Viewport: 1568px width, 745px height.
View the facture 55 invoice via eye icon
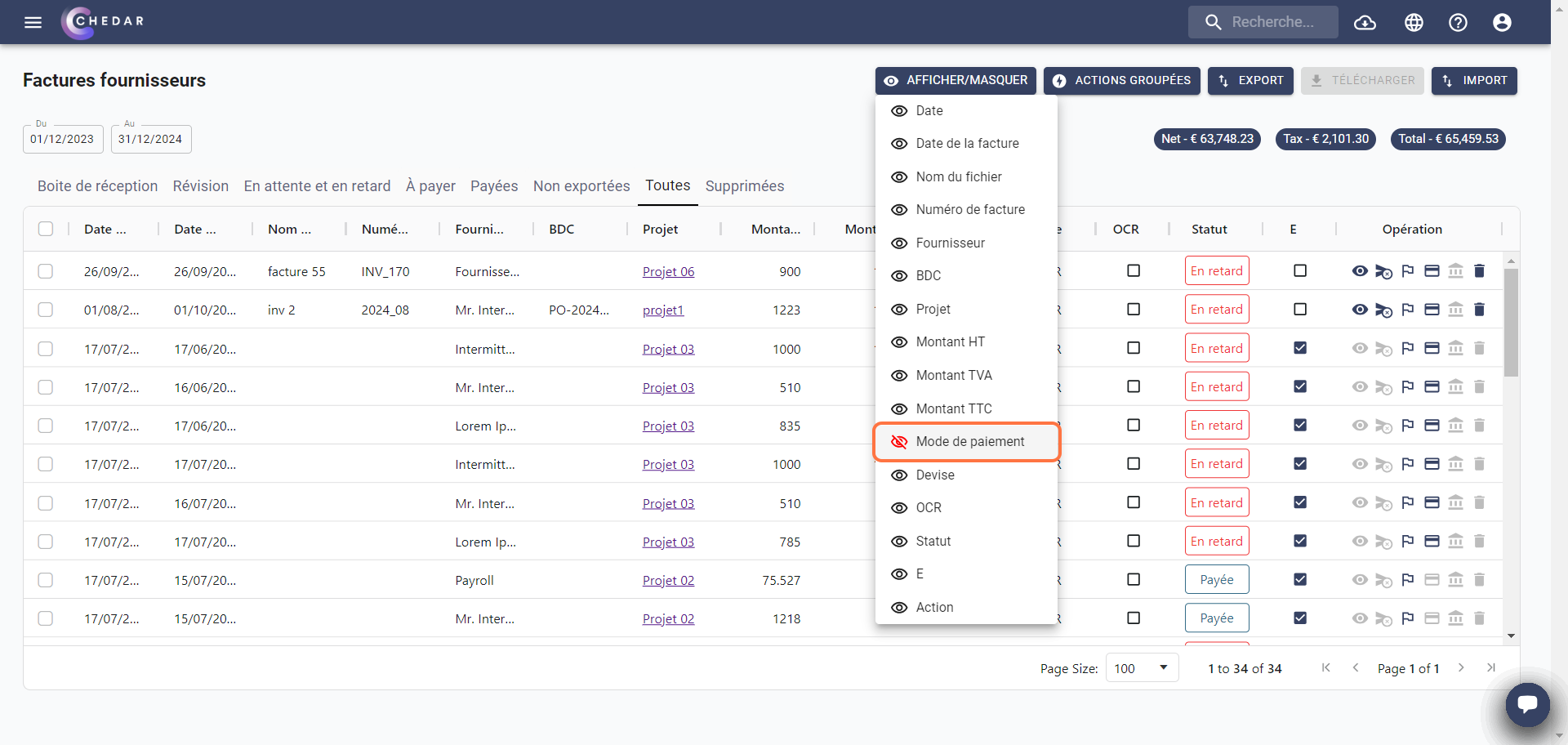point(1360,271)
